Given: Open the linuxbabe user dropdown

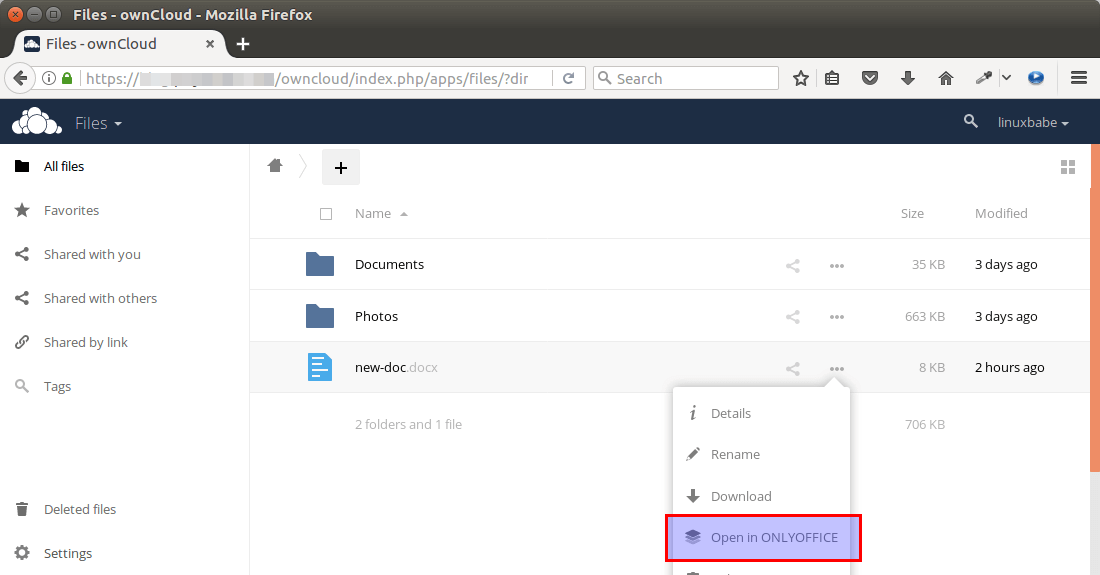Looking at the screenshot, I should pos(1033,123).
